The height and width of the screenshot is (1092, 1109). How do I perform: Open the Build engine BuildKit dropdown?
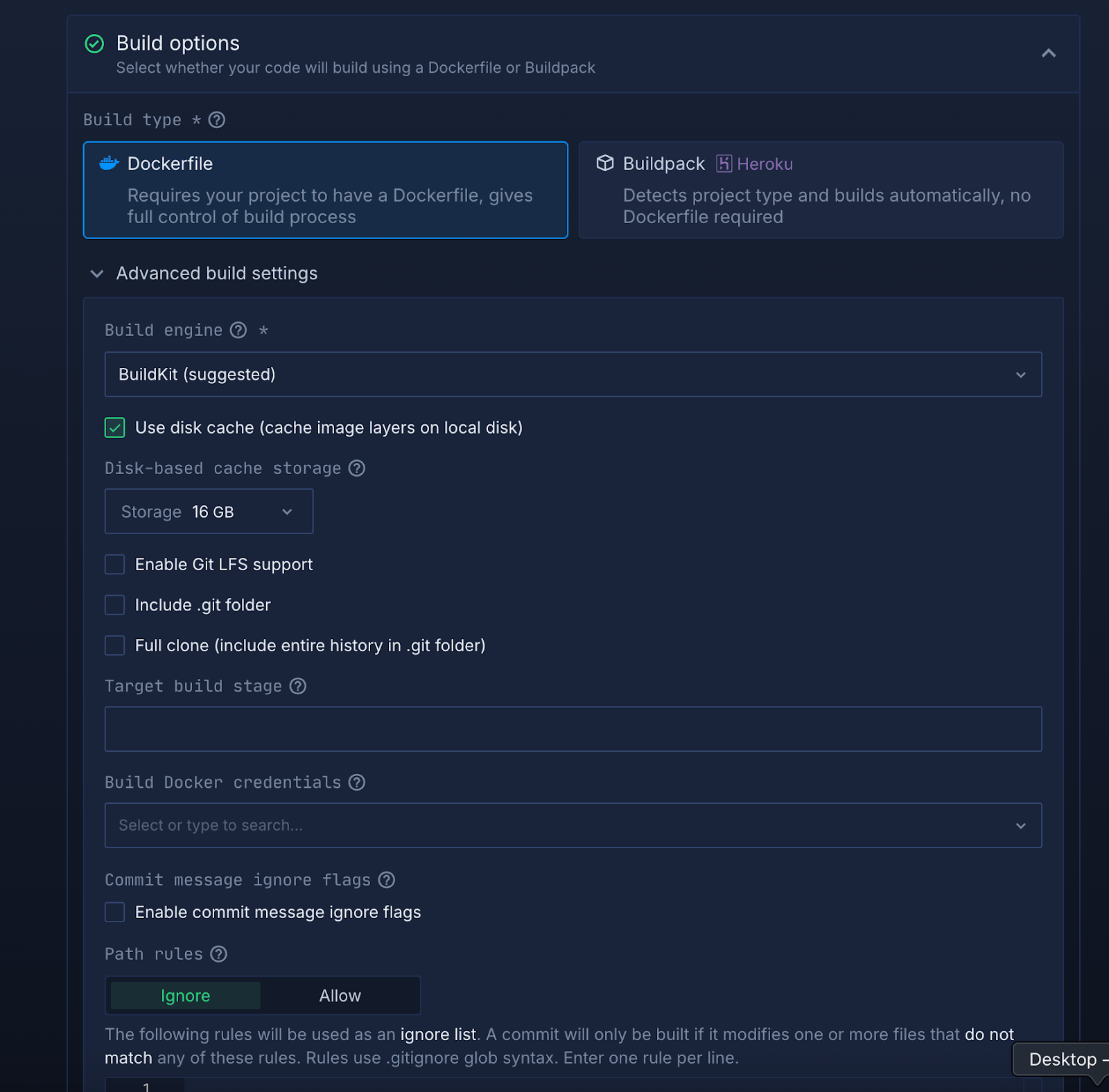click(x=573, y=374)
